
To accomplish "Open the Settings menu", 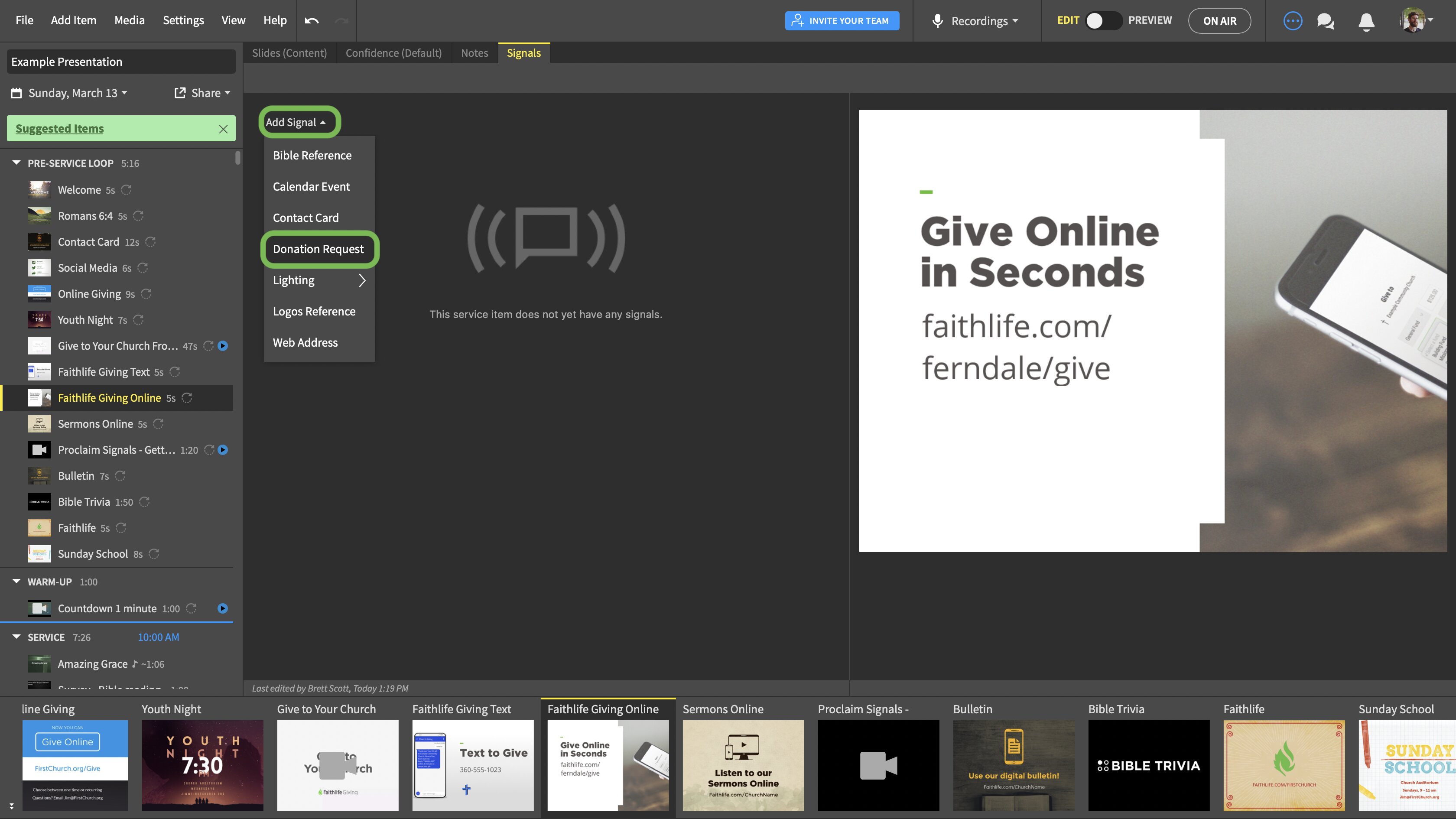I will (183, 20).
